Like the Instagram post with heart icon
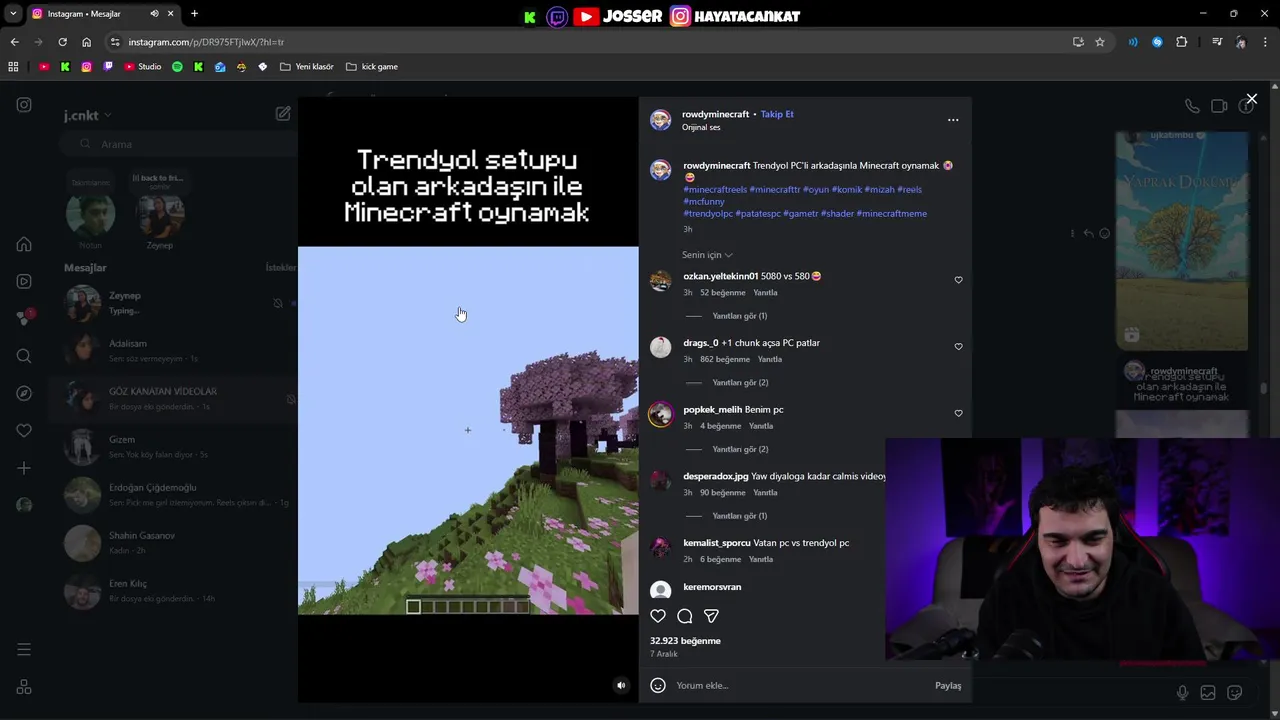 click(658, 616)
